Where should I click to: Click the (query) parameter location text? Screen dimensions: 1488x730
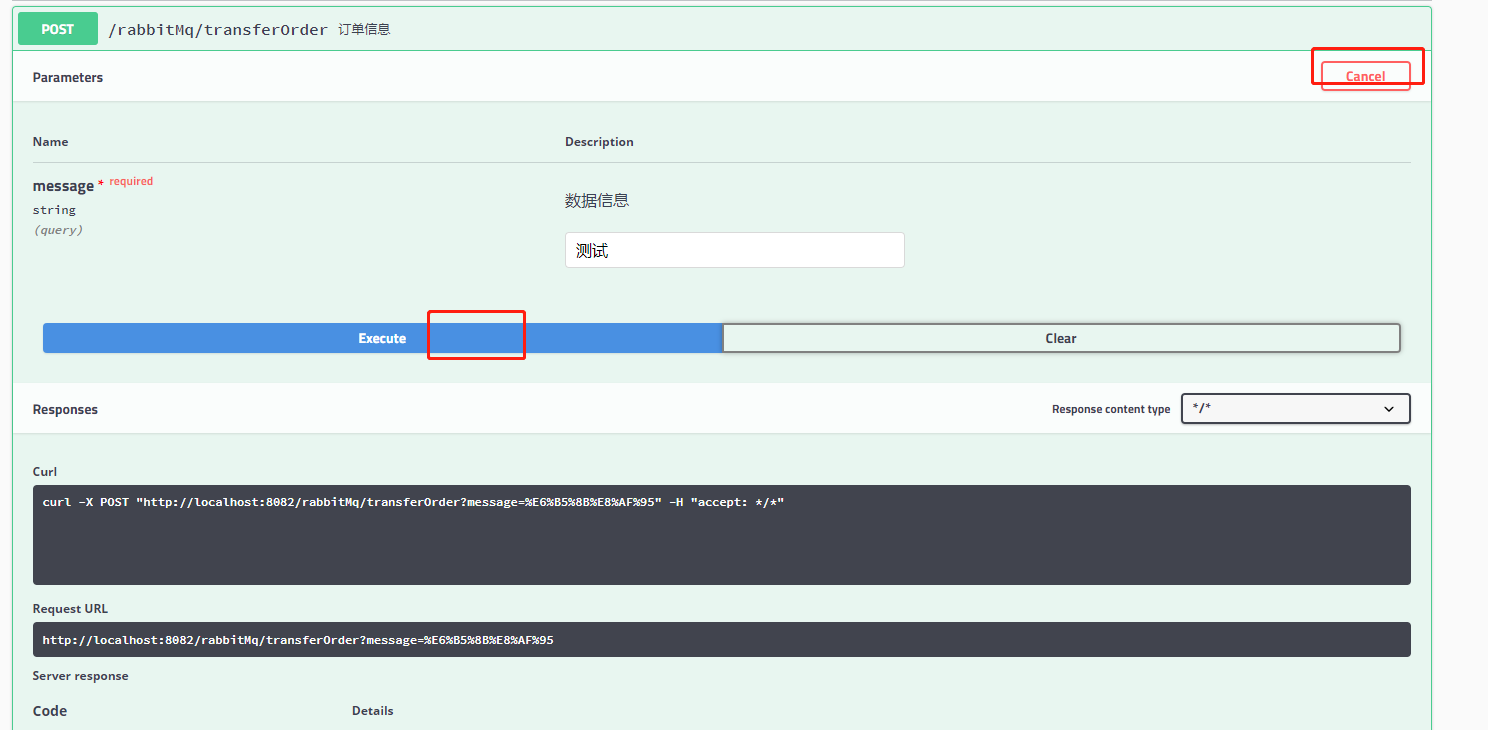58,230
